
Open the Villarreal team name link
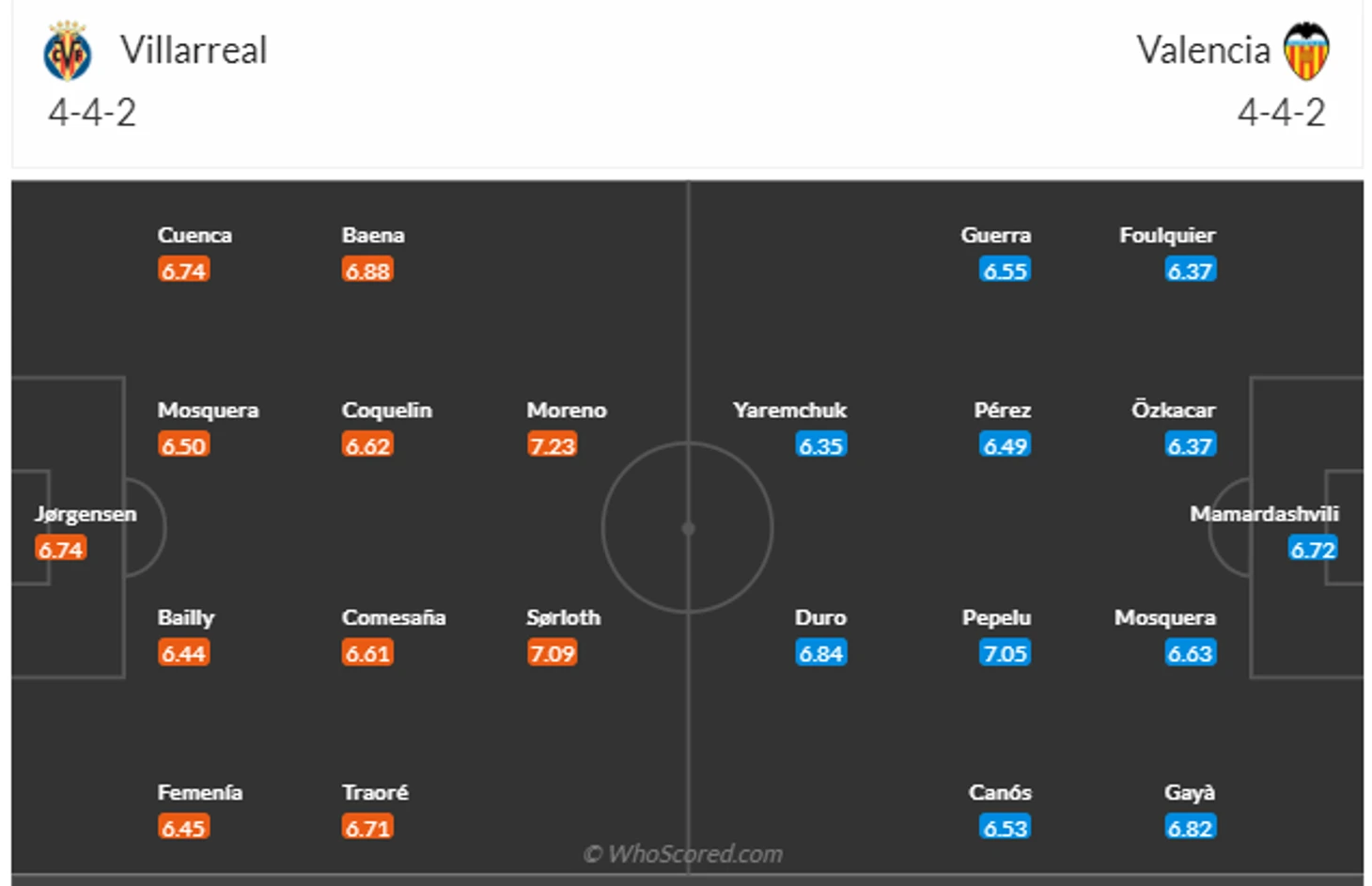[194, 51]
